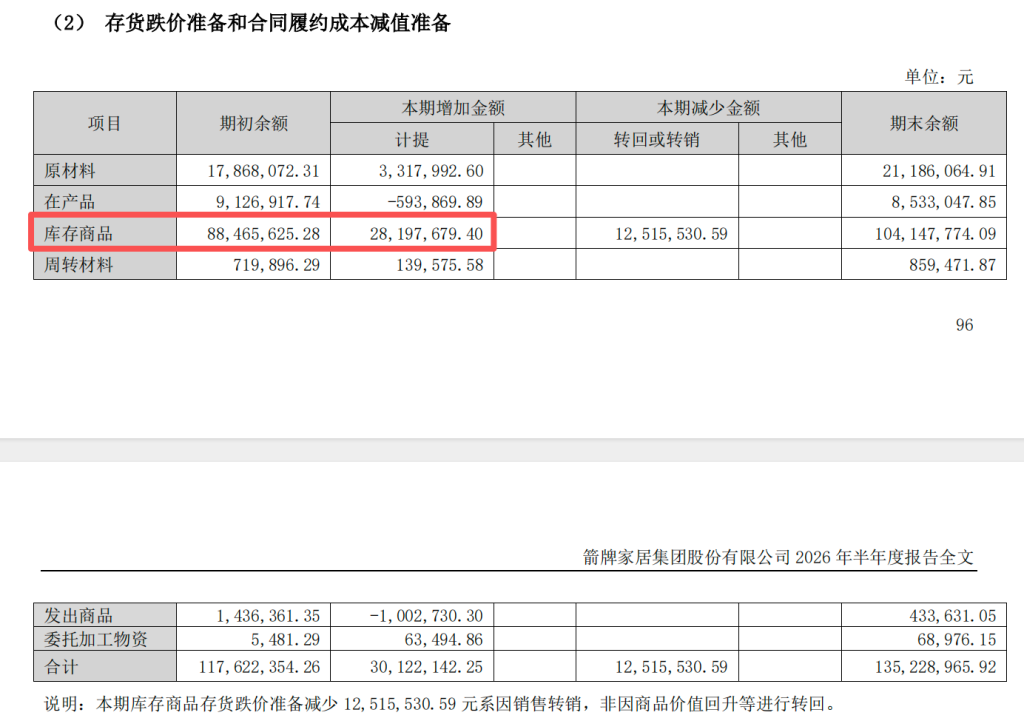1024x721 pixels.
Task: Select the value 1,436,361.35
Action: coord(268,615)
